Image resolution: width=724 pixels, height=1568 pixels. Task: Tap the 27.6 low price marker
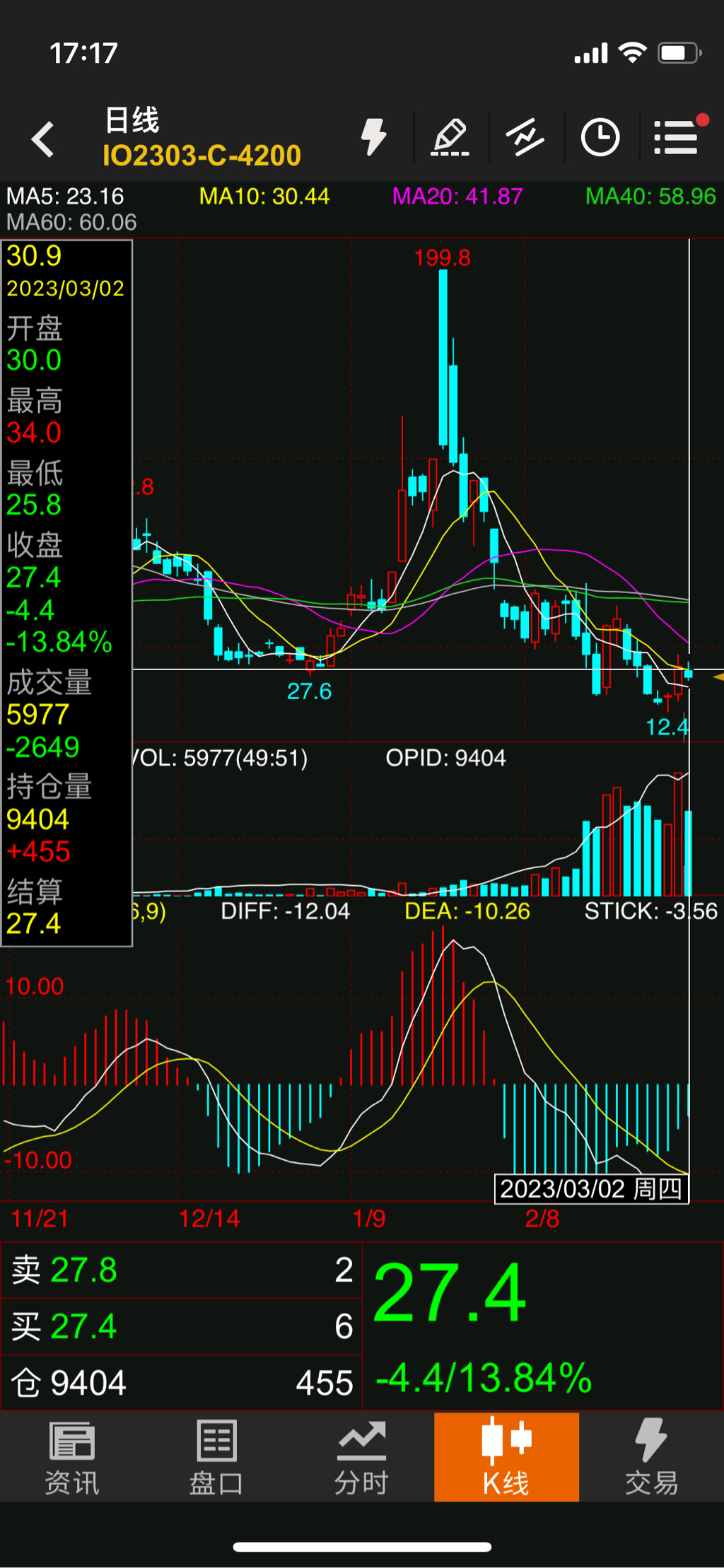coord(309,691)
